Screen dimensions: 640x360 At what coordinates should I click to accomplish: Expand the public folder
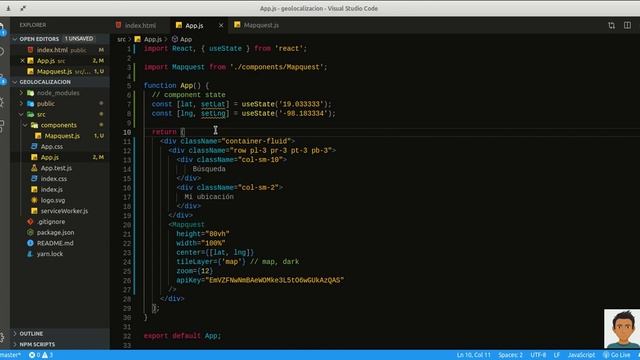pyautogui.click(x=21, y=103)
